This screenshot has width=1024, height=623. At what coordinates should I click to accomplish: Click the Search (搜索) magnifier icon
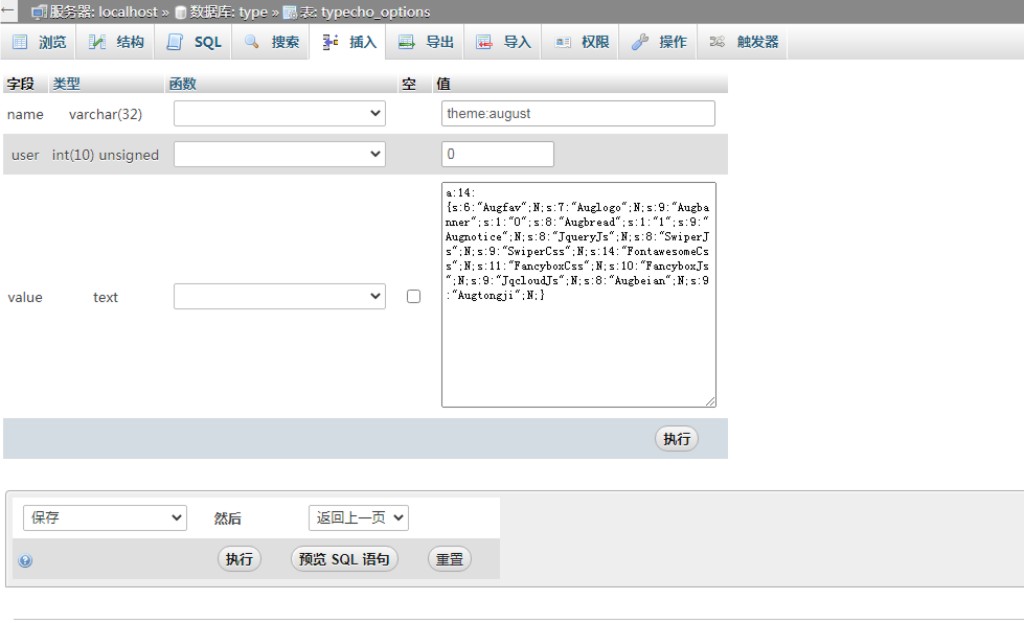(251, 42)
